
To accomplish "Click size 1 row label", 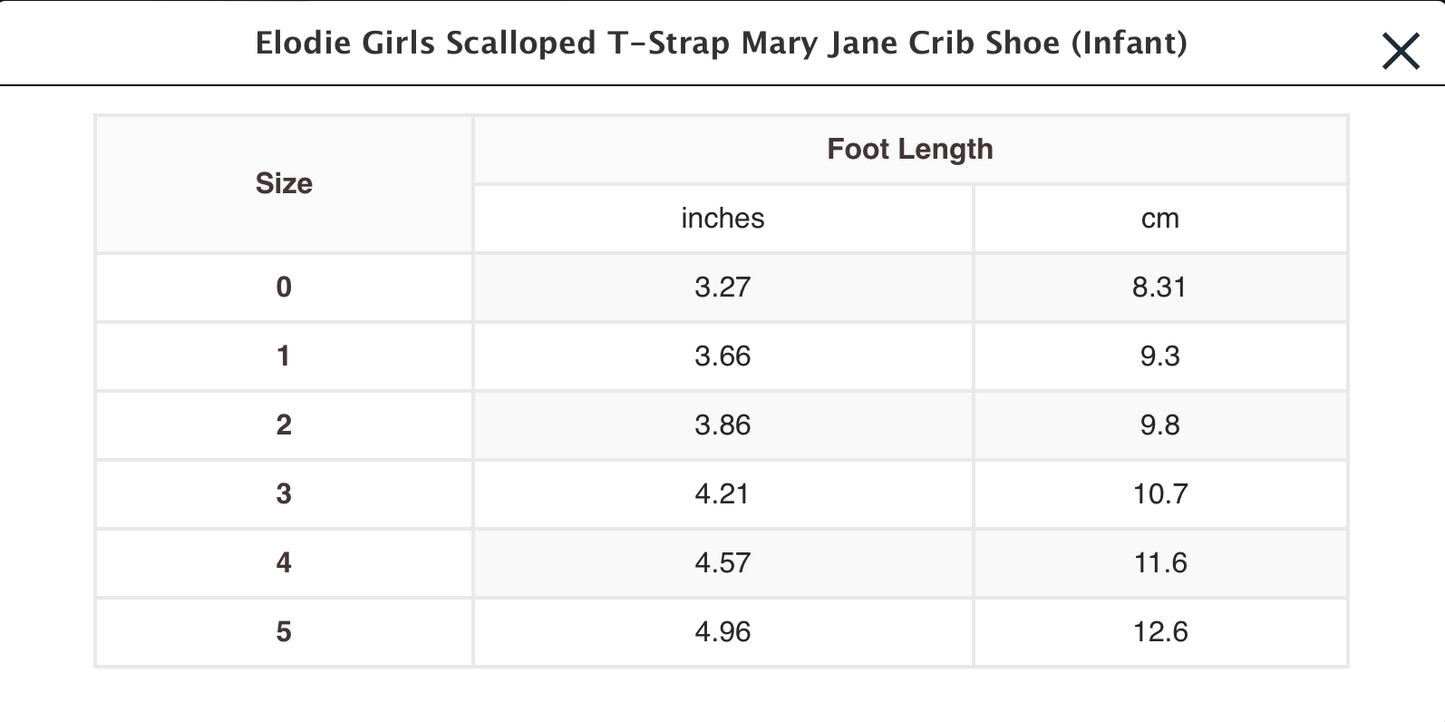I will [x=284, y=356].
